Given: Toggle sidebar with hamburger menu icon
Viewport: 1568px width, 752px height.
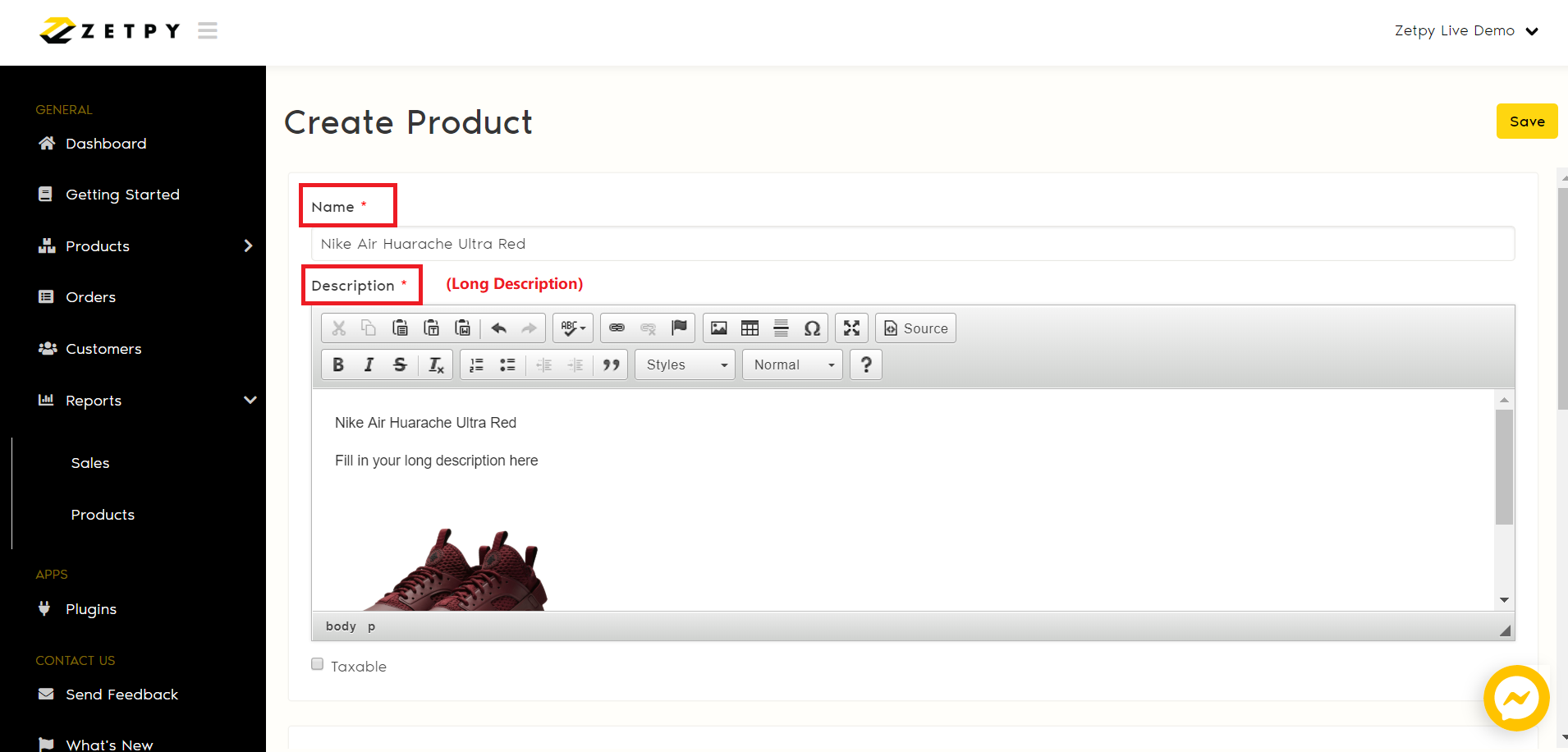Looking at the screenshot, I should [208, 30].
